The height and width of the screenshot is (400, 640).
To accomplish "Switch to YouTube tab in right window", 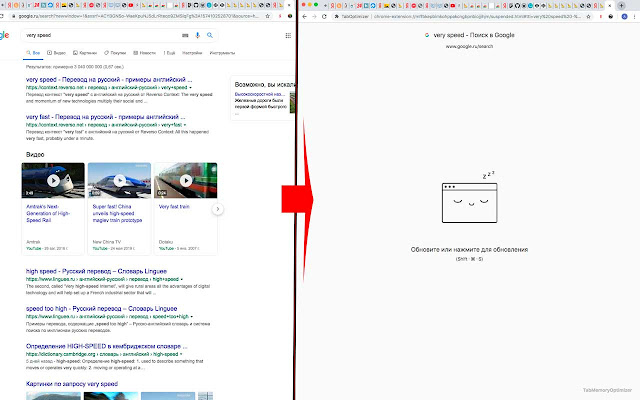I will (453, 5).
